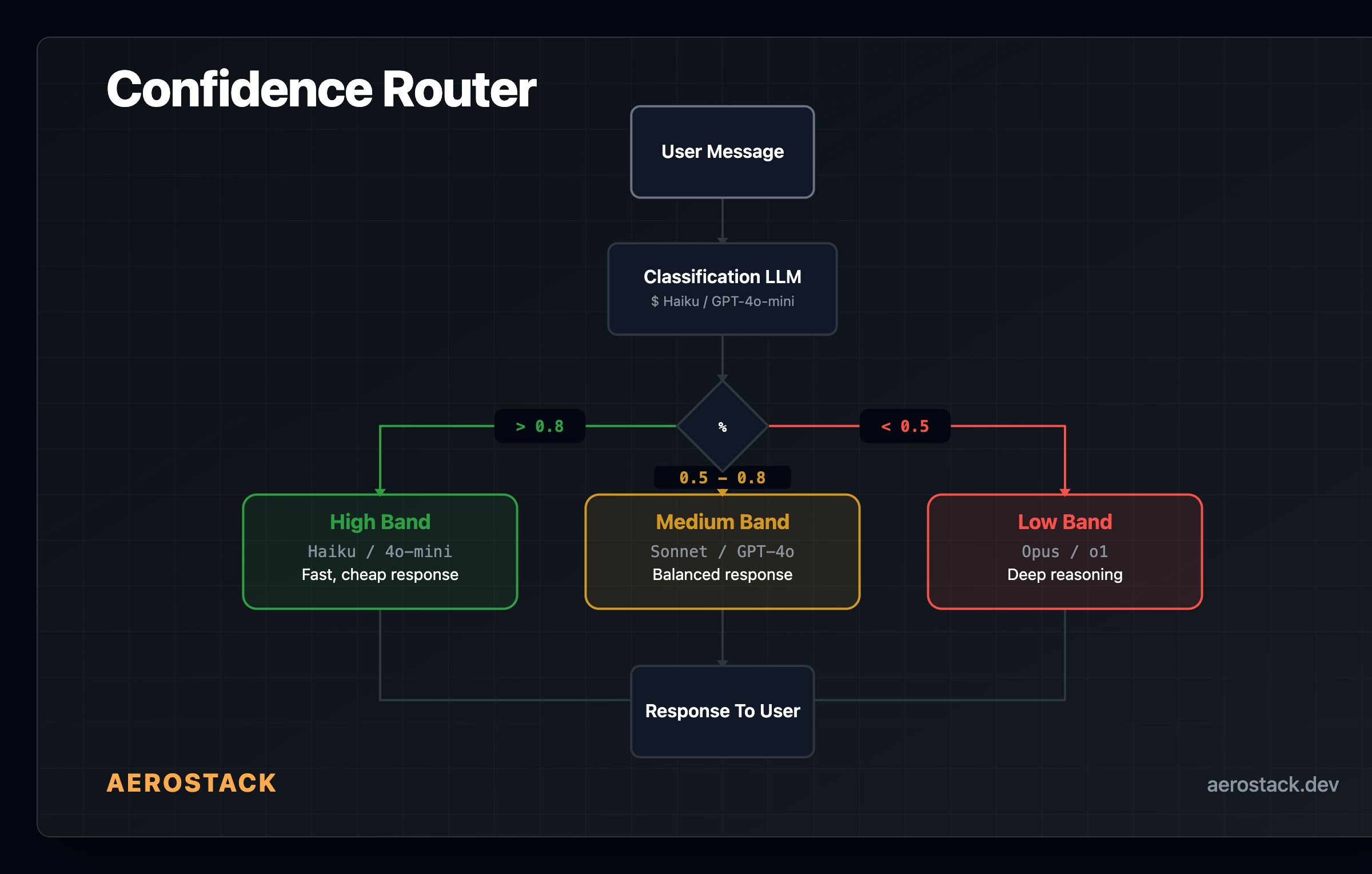1372x874 pixels.
Task: Select the 'Sonnet / GPT-4o' model label
Action: 722,551
